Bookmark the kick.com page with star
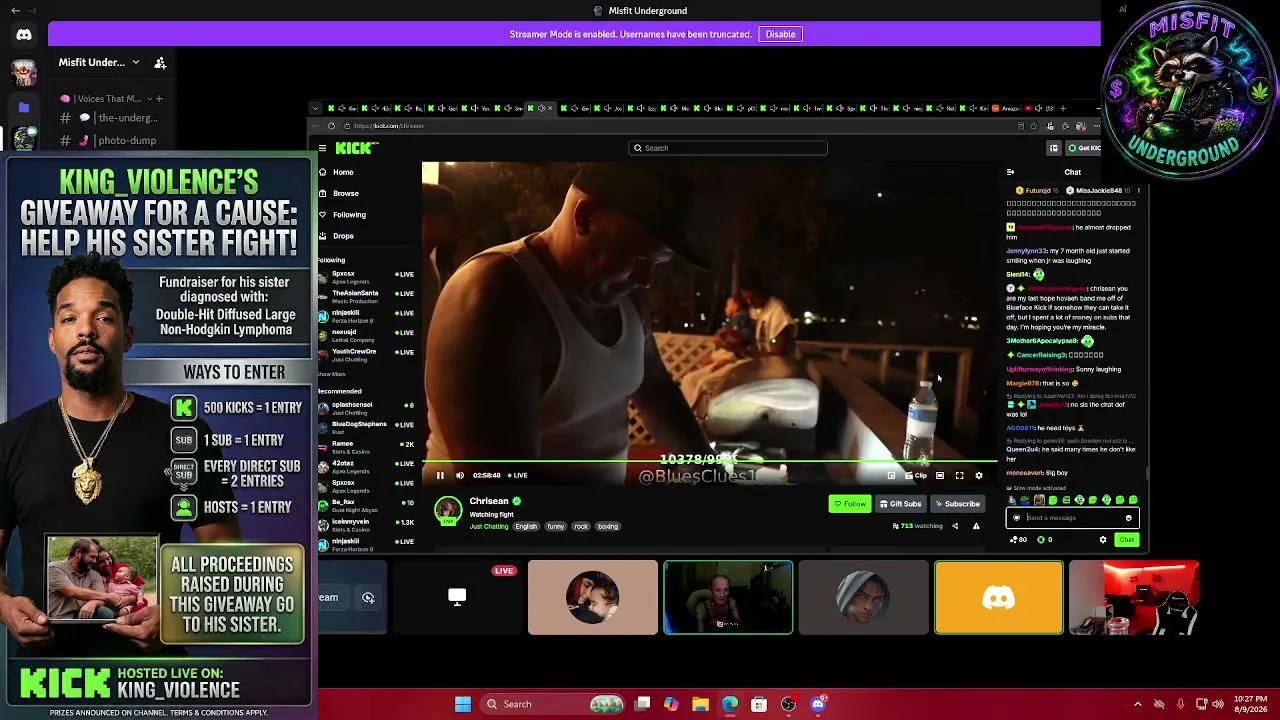This screenshot has width=1280, height=720. tap(1034, 126)
